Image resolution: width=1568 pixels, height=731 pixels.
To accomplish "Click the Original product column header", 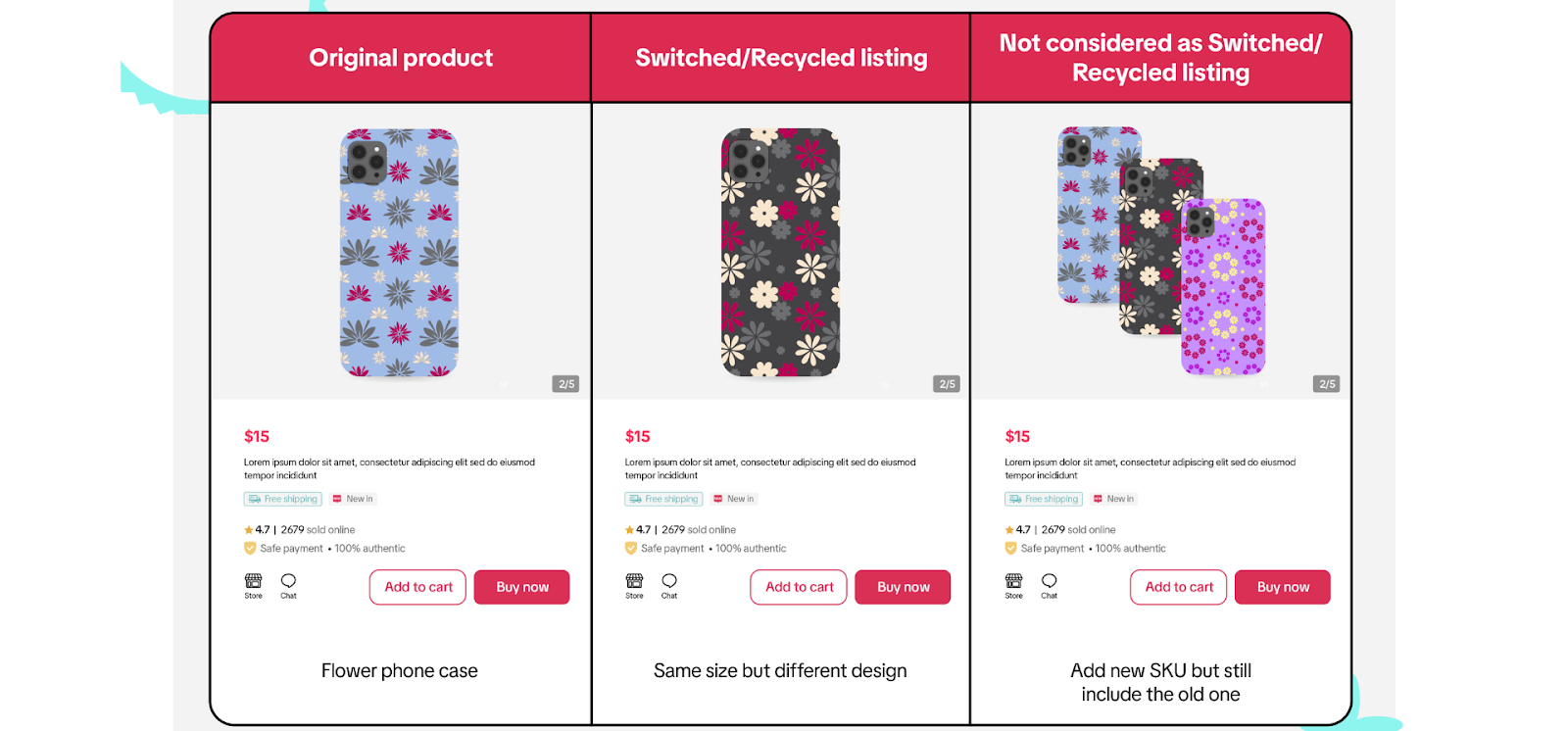I will coord(400,57).
